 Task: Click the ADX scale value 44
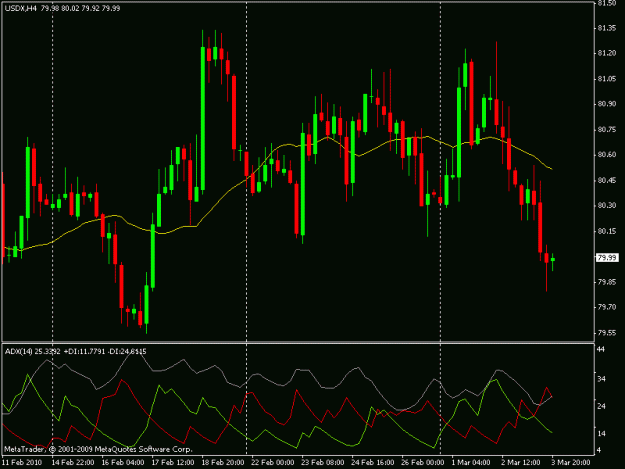(601, 349)
